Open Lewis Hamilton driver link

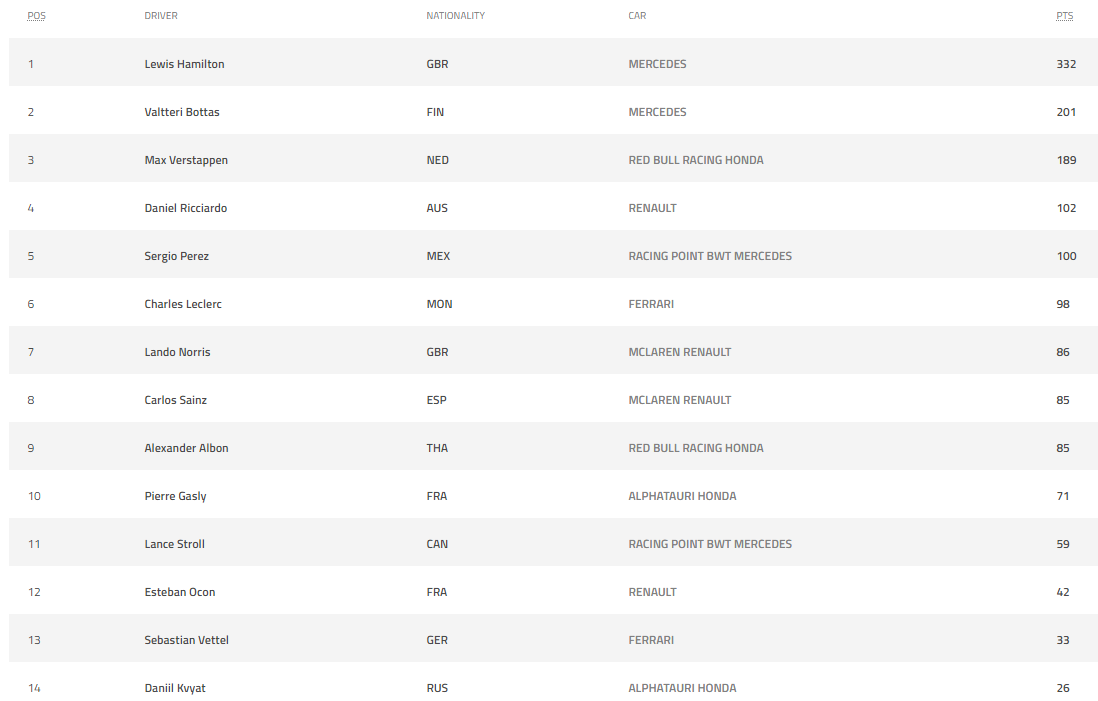coord(184,64)
